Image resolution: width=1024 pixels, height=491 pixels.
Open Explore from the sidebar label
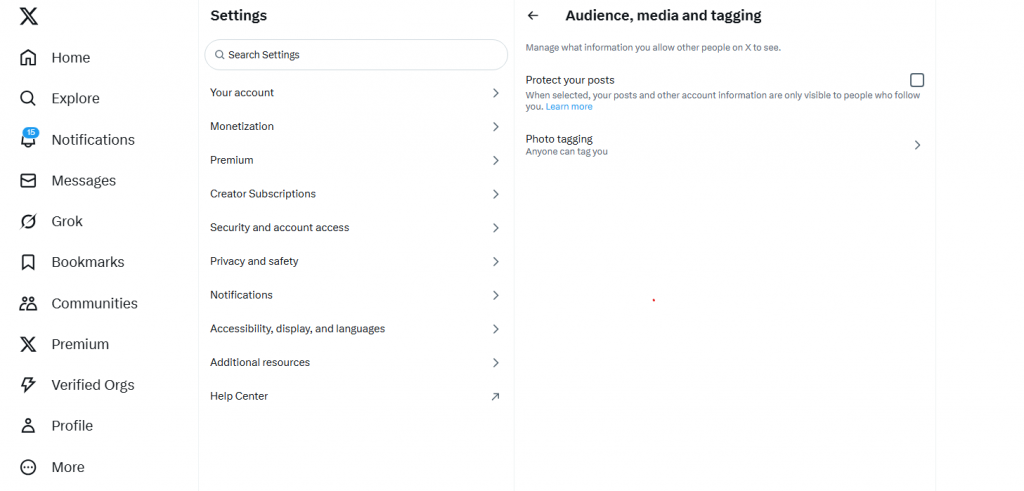click(76, 99)
